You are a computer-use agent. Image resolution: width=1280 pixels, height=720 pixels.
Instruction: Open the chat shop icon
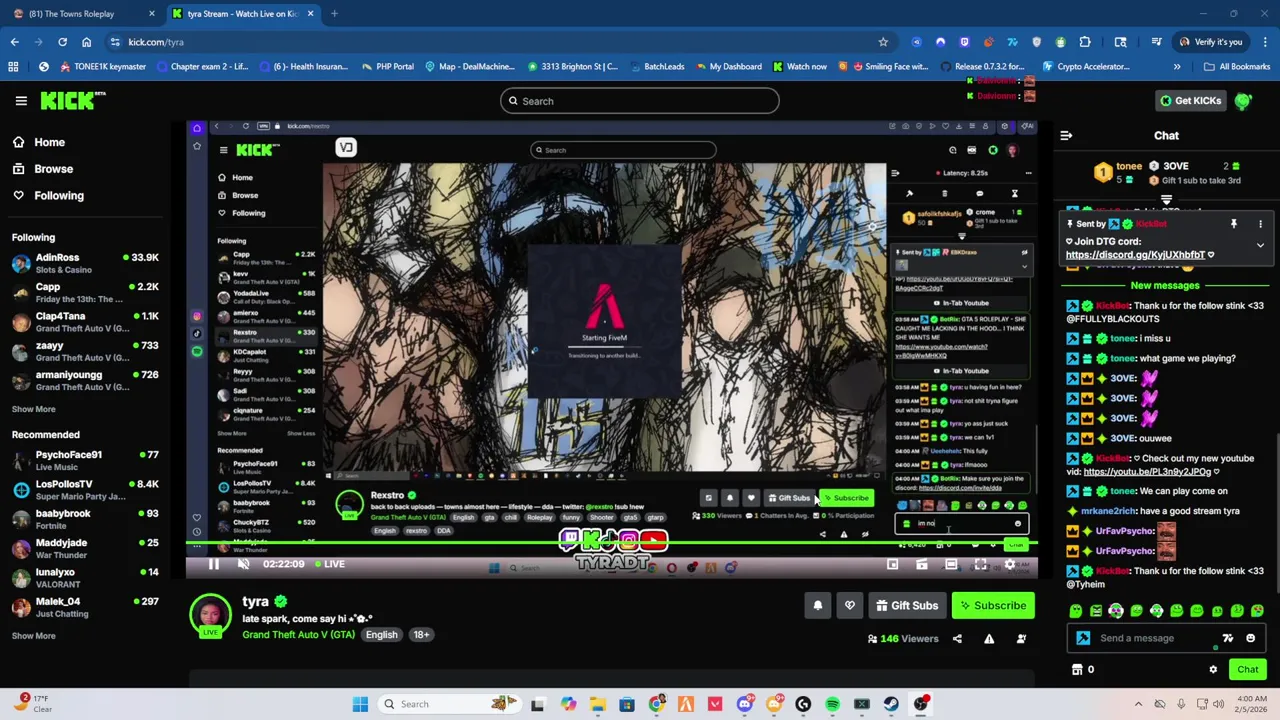1078,669
